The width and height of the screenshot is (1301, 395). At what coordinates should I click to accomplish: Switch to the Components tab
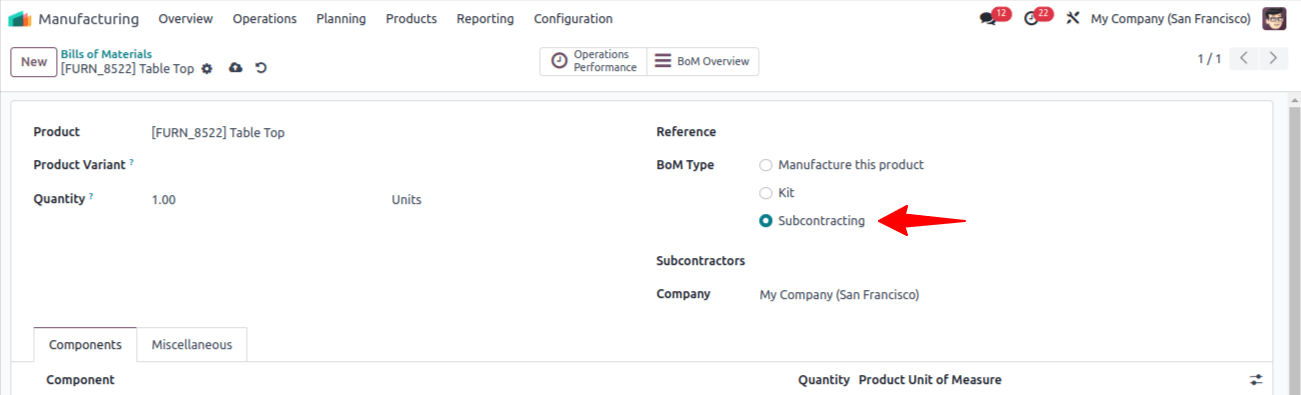click(x=85, y=344)
